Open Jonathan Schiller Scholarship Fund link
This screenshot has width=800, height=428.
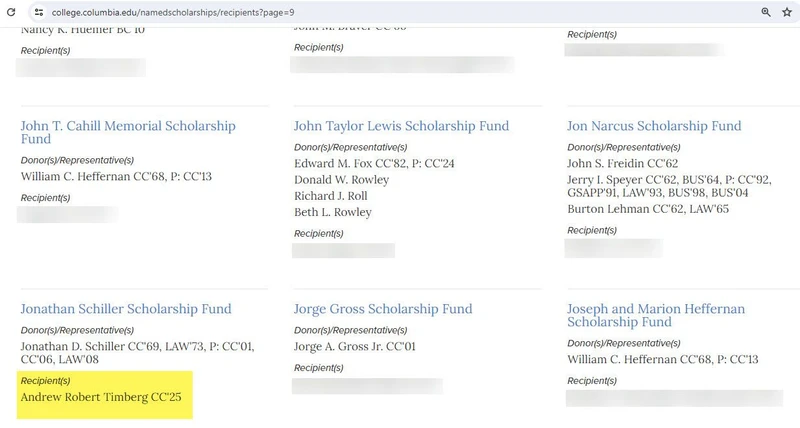coord(126,309)
